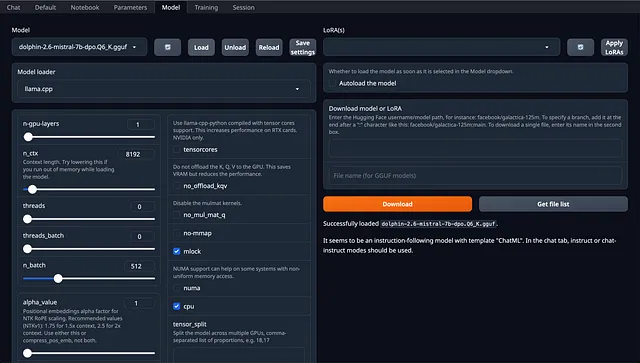
Task: Uncheck the cpu checkbox
Action: pos(177,306)
